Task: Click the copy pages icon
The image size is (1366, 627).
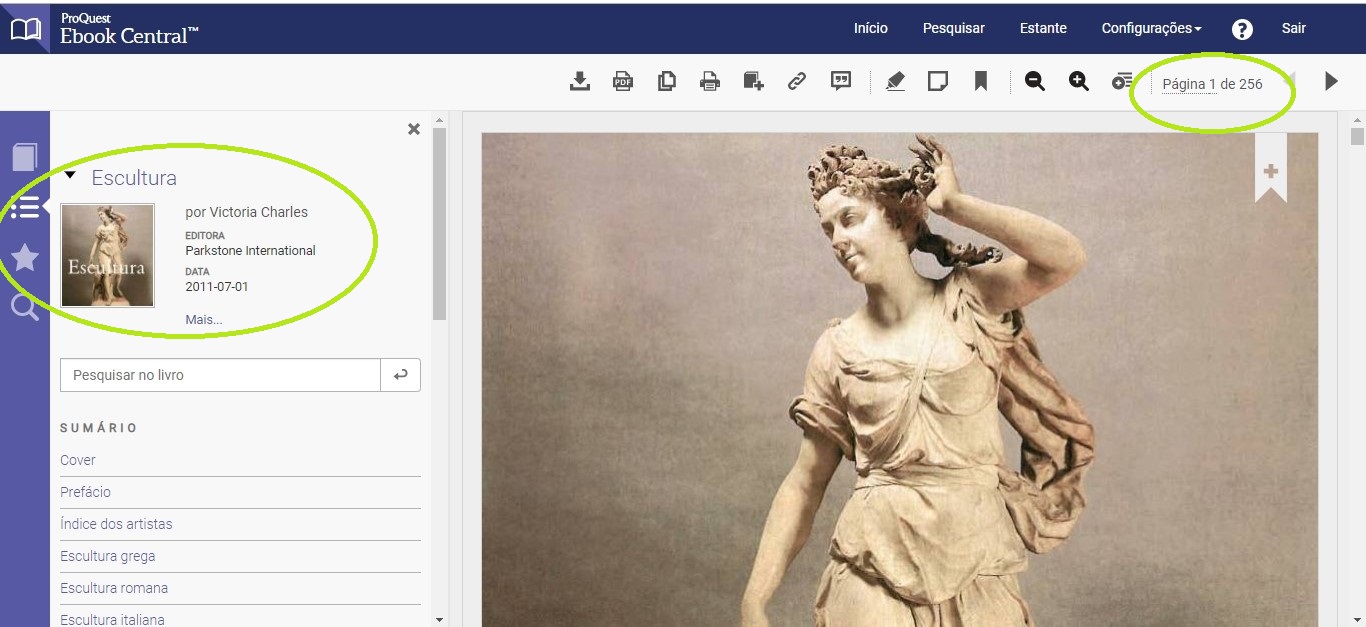Action: [x=666, y=82]
